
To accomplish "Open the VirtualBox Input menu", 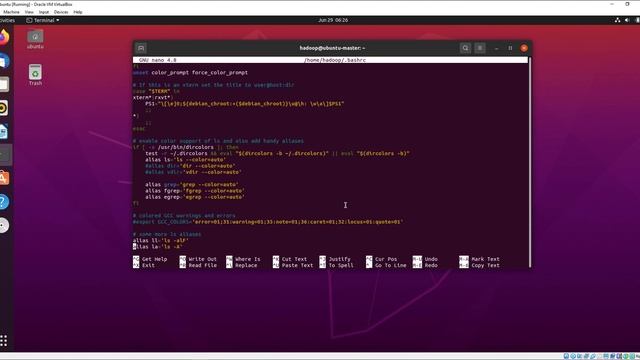I will click(44, 12).
